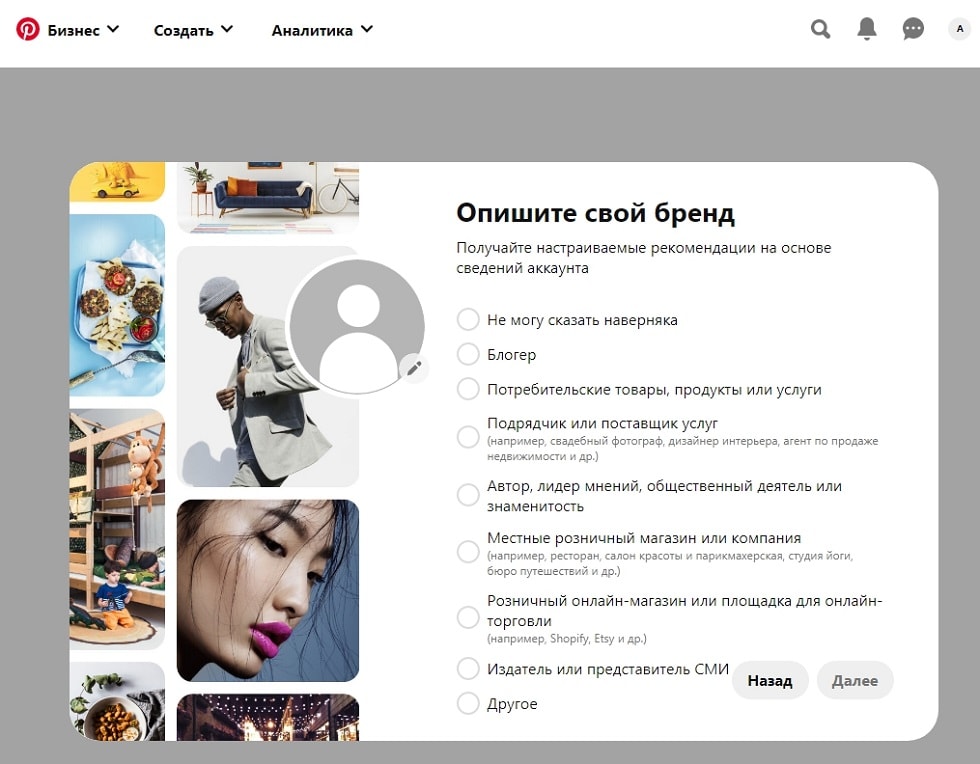
Task: Click hint '(например, Shopify, Etsy и др.)'
Action: click(x=567, y=639)
